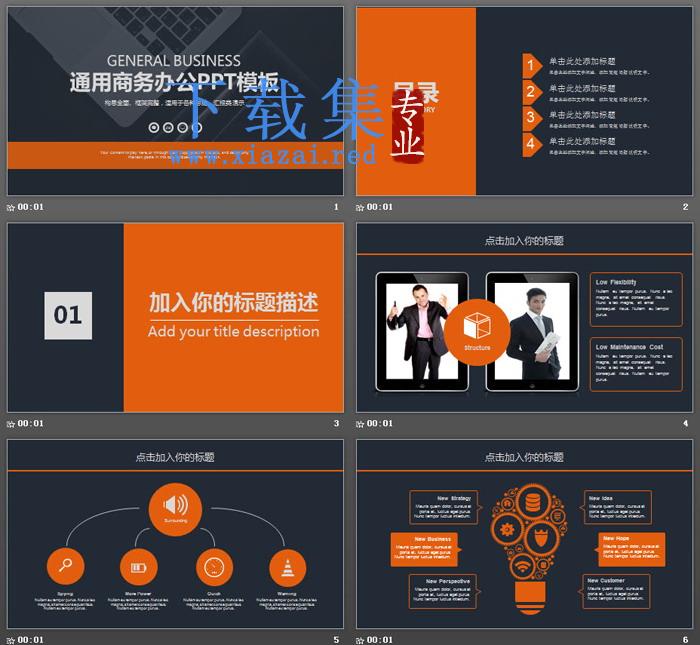Screen dimensions: 700x645
Task: Click the 00:01 timing under slide 1
Action: (31, 207)
